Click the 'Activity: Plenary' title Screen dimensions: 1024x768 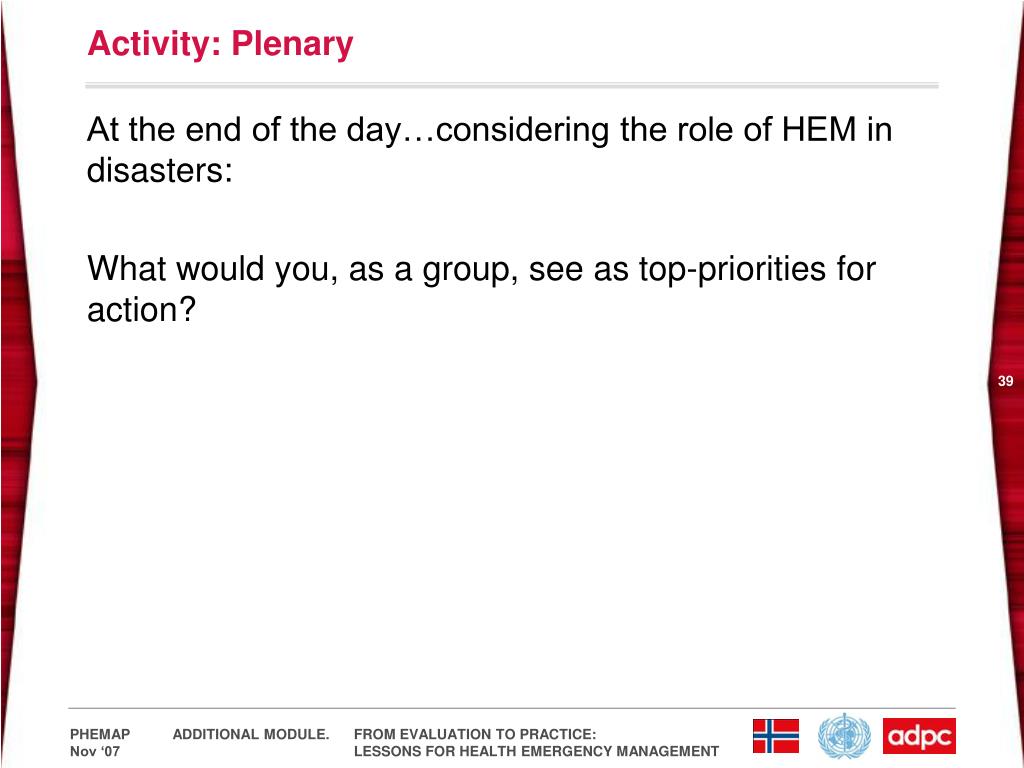pyautogui.click(x=220, y=44)
